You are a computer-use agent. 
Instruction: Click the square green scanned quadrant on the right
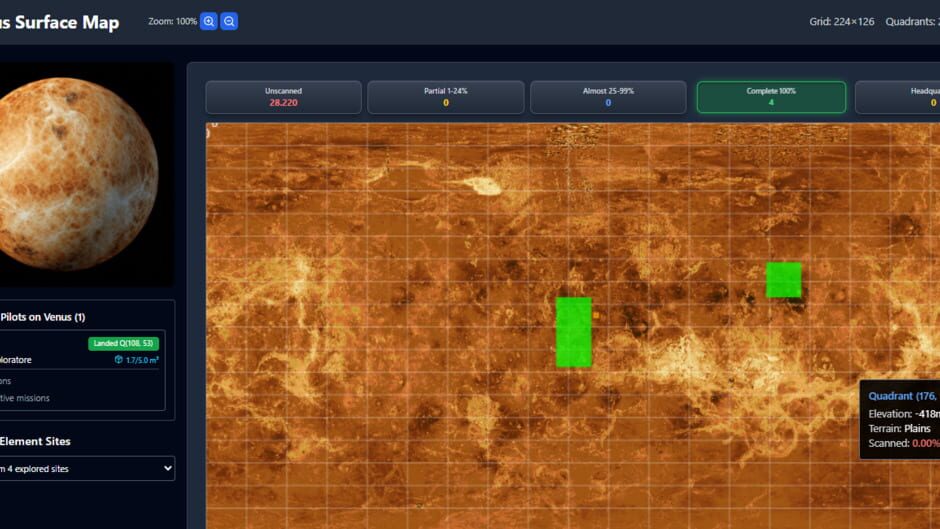783,280
